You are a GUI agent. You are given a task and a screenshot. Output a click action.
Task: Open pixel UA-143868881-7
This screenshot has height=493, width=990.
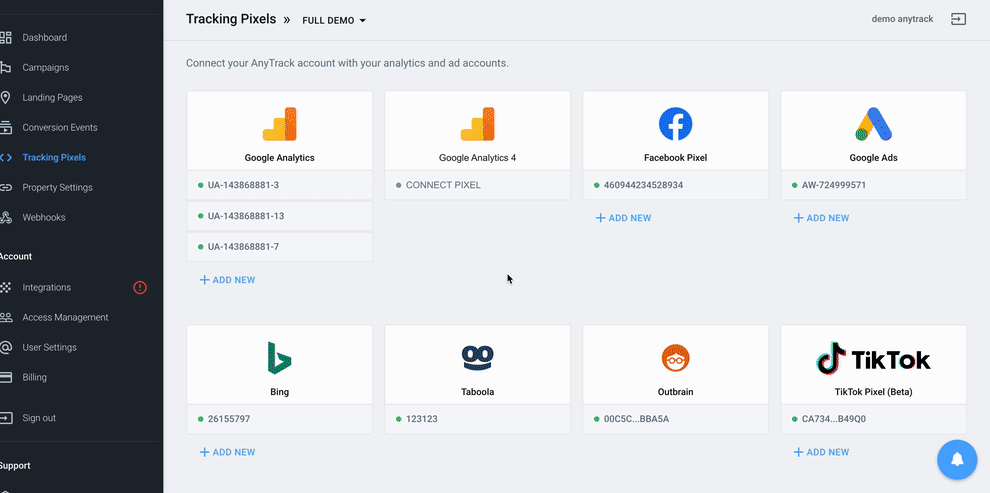click(280, 247)
